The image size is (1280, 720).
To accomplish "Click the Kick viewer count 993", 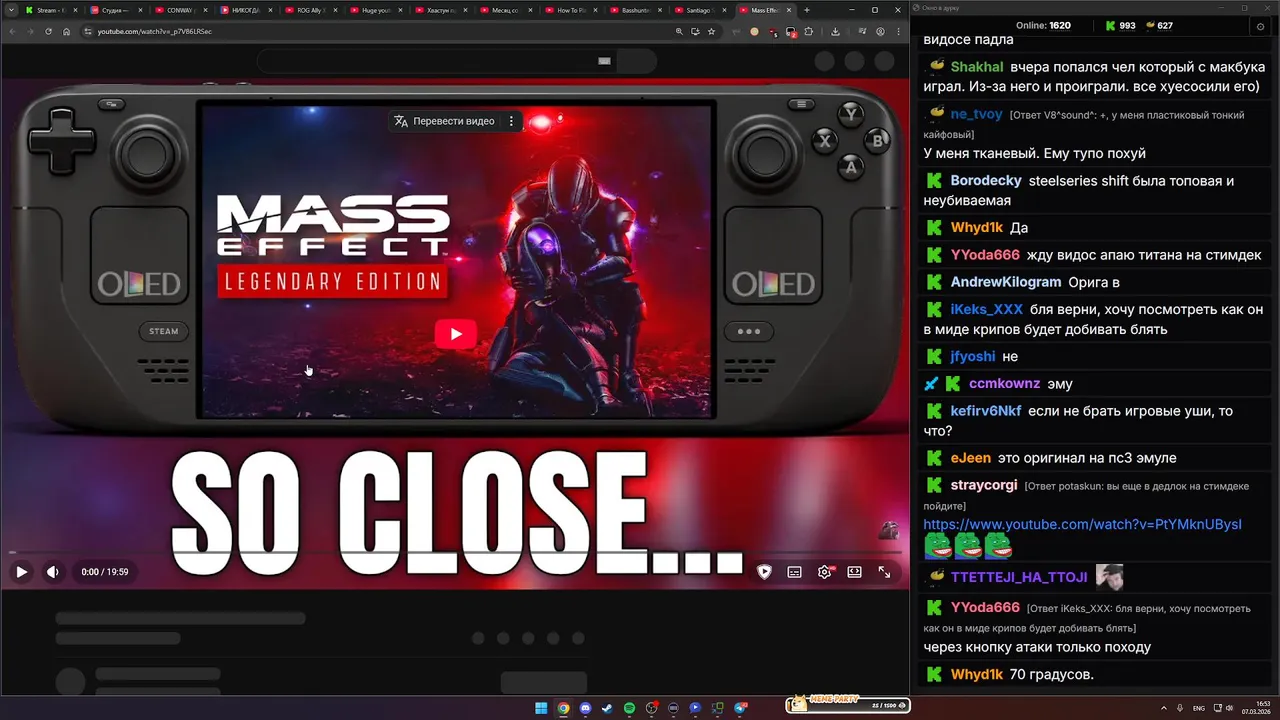I will (x=1120, y=25).
